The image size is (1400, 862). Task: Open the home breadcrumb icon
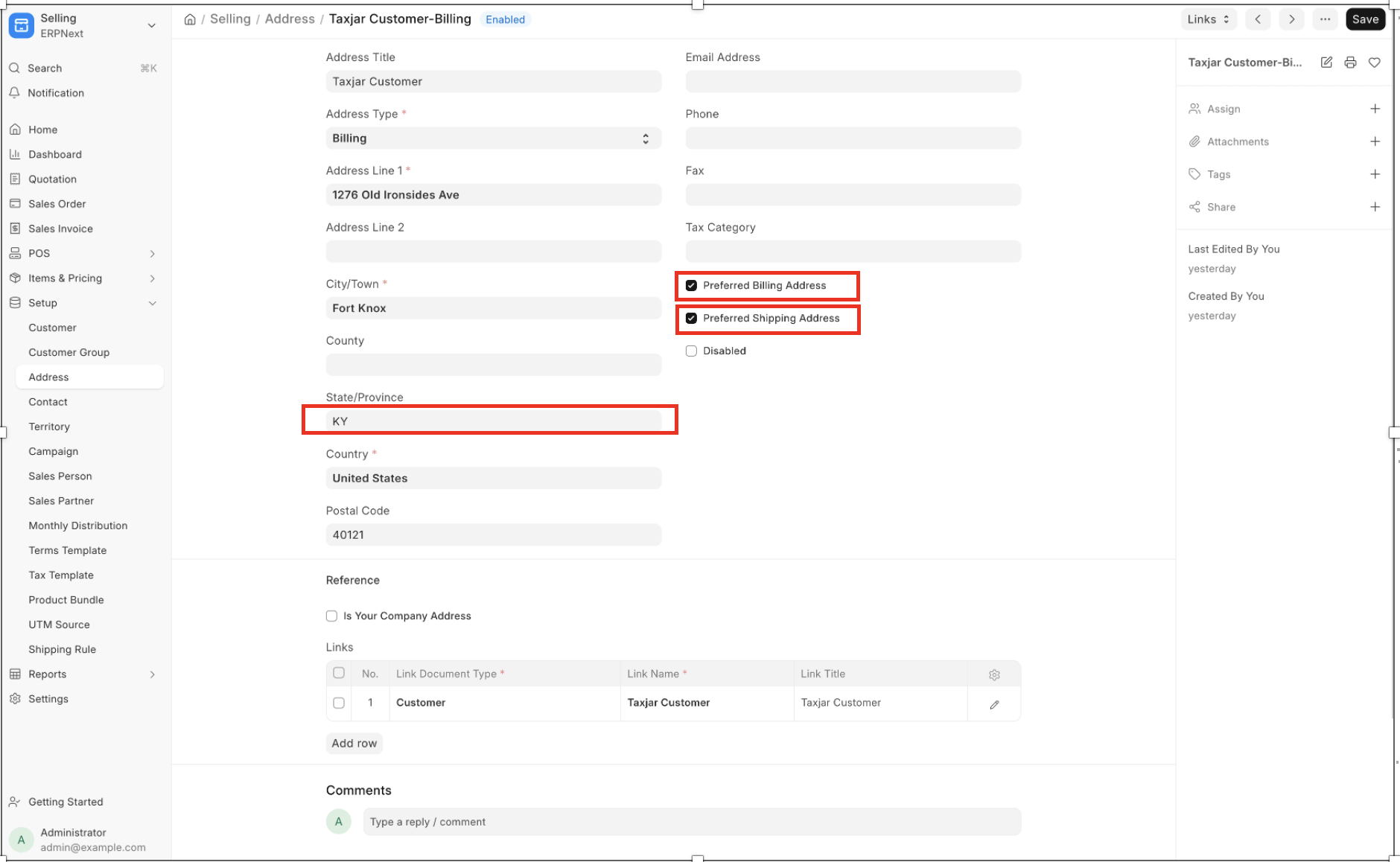190,19
